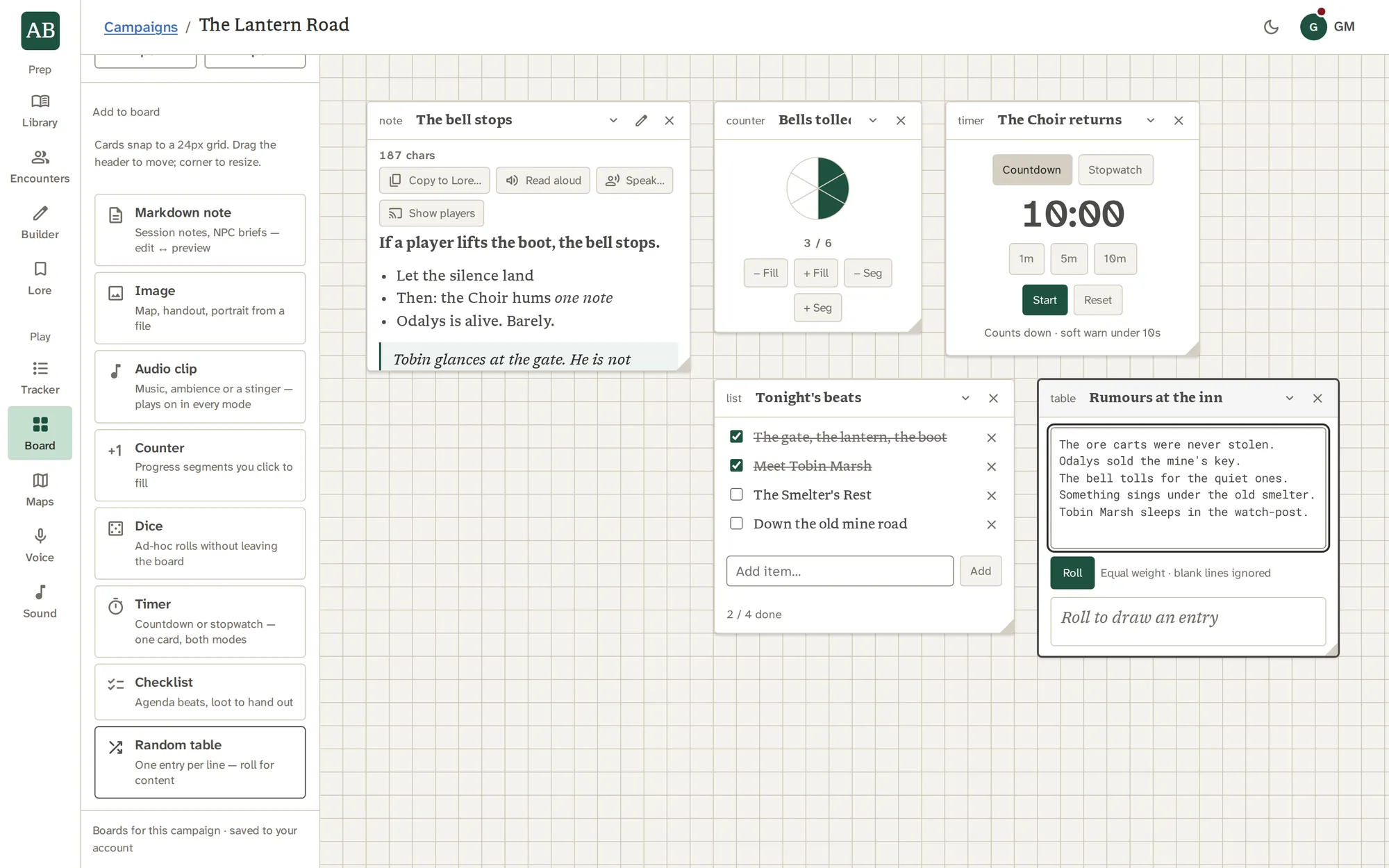
Task: Open the Sound music section
Action: click(40, 602)
